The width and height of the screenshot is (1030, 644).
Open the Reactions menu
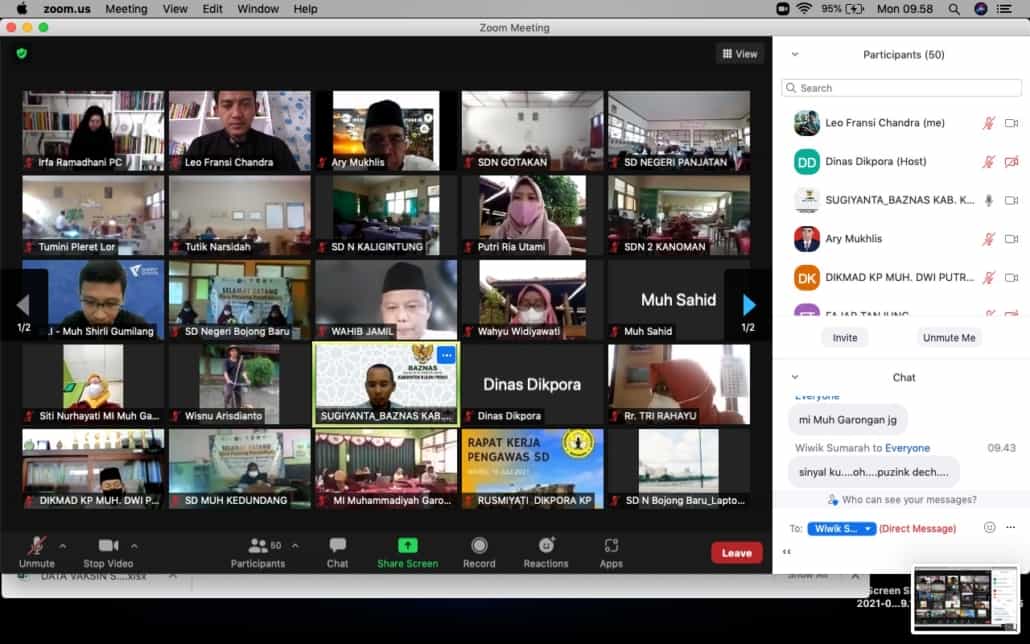point(546,553)
